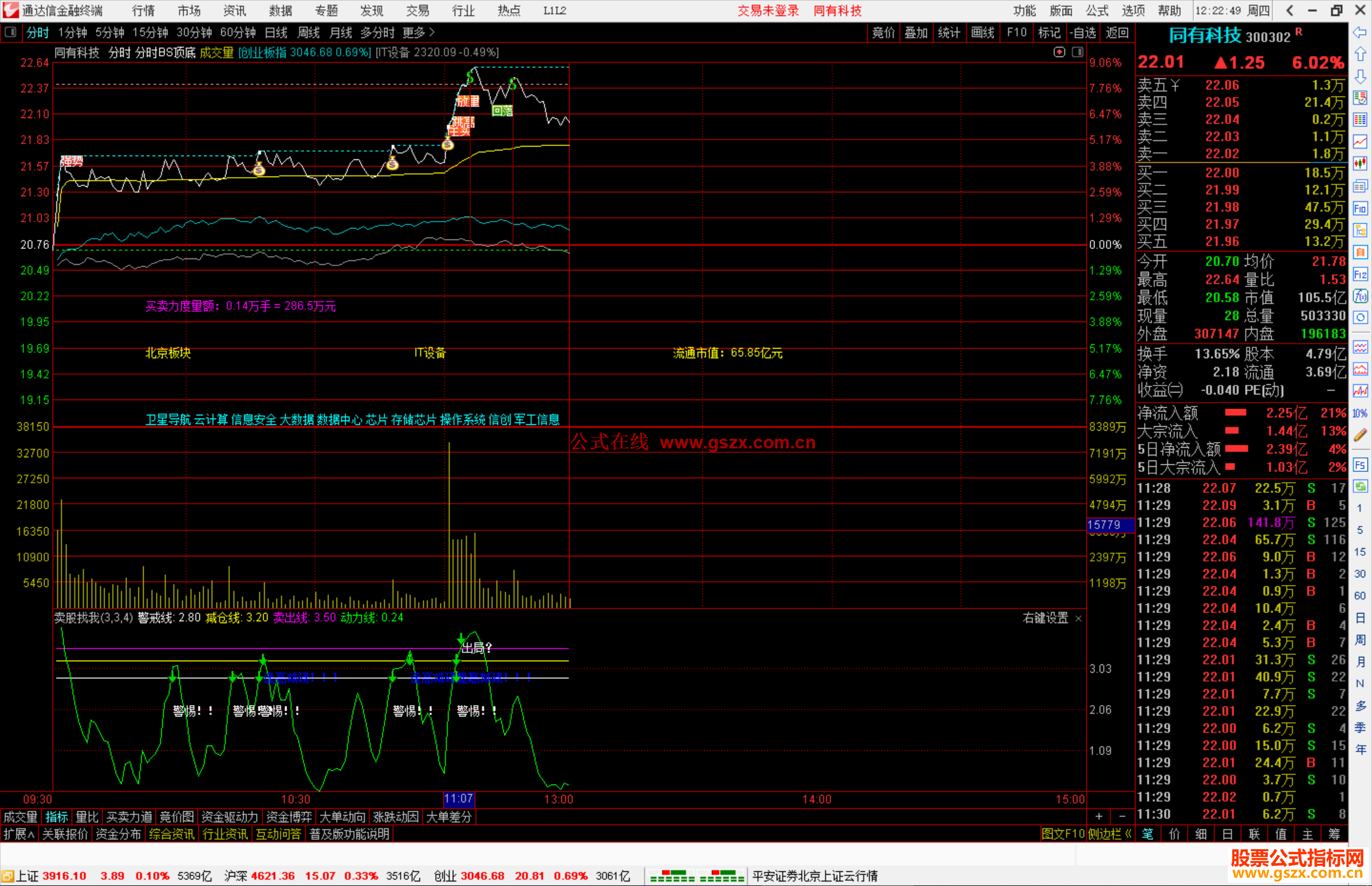Toggle the 侧边栏 collapse control
This screenshot has height=886, width=1372.
[x=1109, y=834]
